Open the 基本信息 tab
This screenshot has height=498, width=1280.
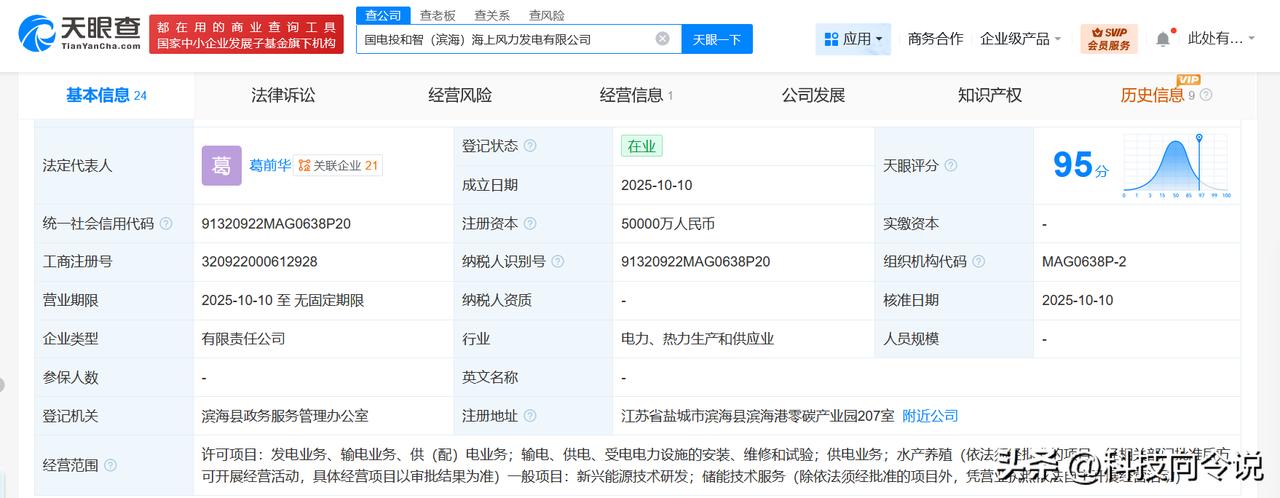coord(106,95)
